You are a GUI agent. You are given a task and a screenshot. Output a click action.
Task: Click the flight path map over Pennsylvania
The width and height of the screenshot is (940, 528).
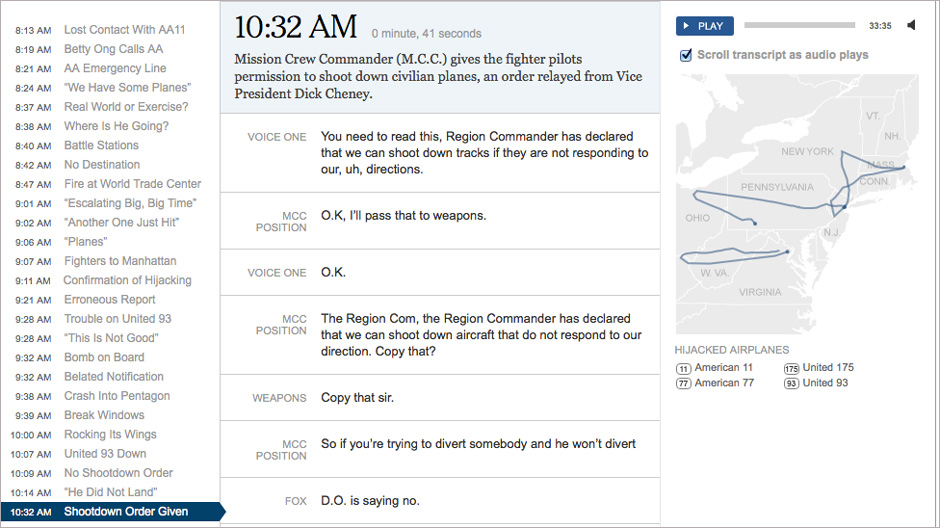777,187
